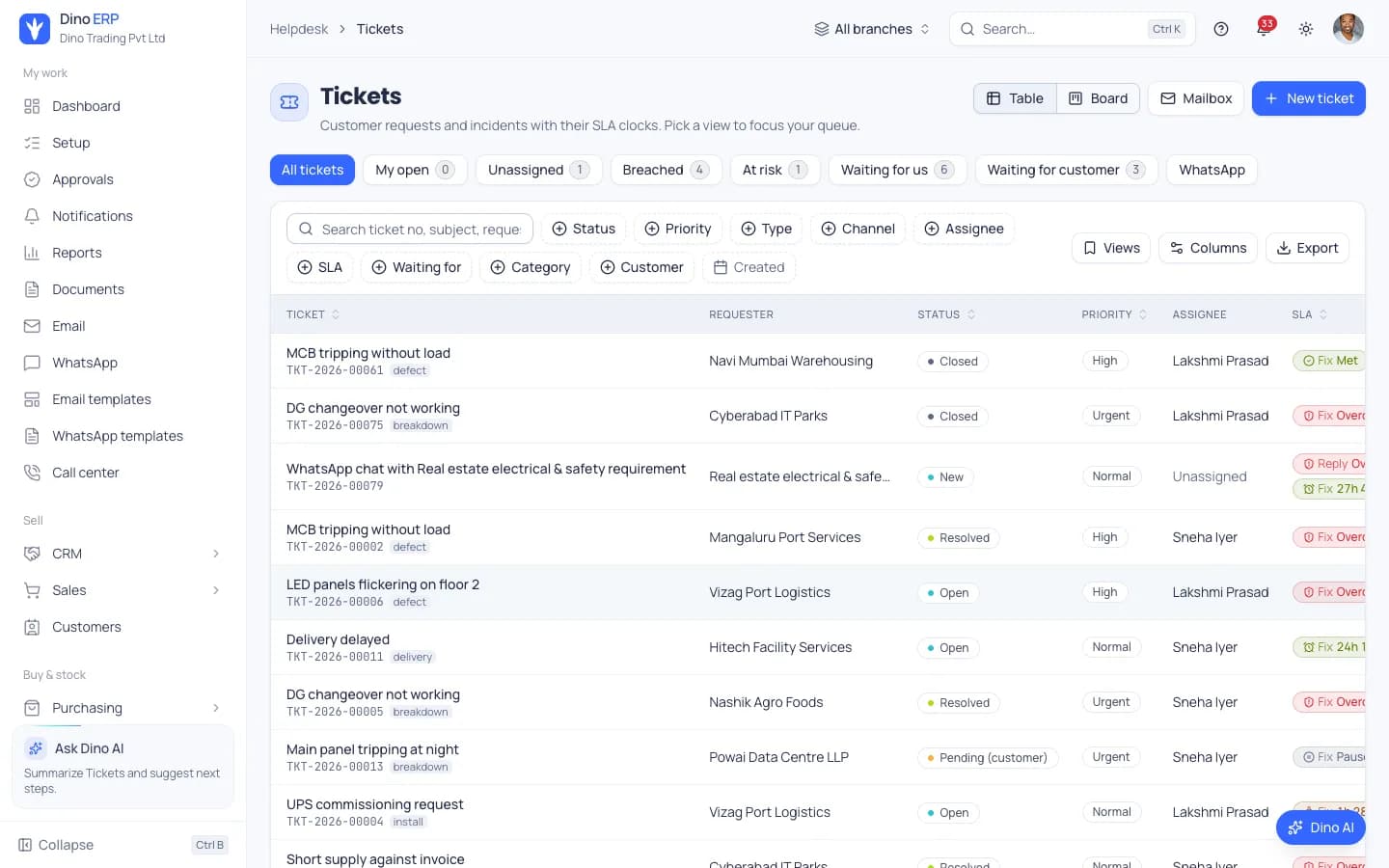
Task: Switch to Table view
Action: click(x=1015, y=98)
